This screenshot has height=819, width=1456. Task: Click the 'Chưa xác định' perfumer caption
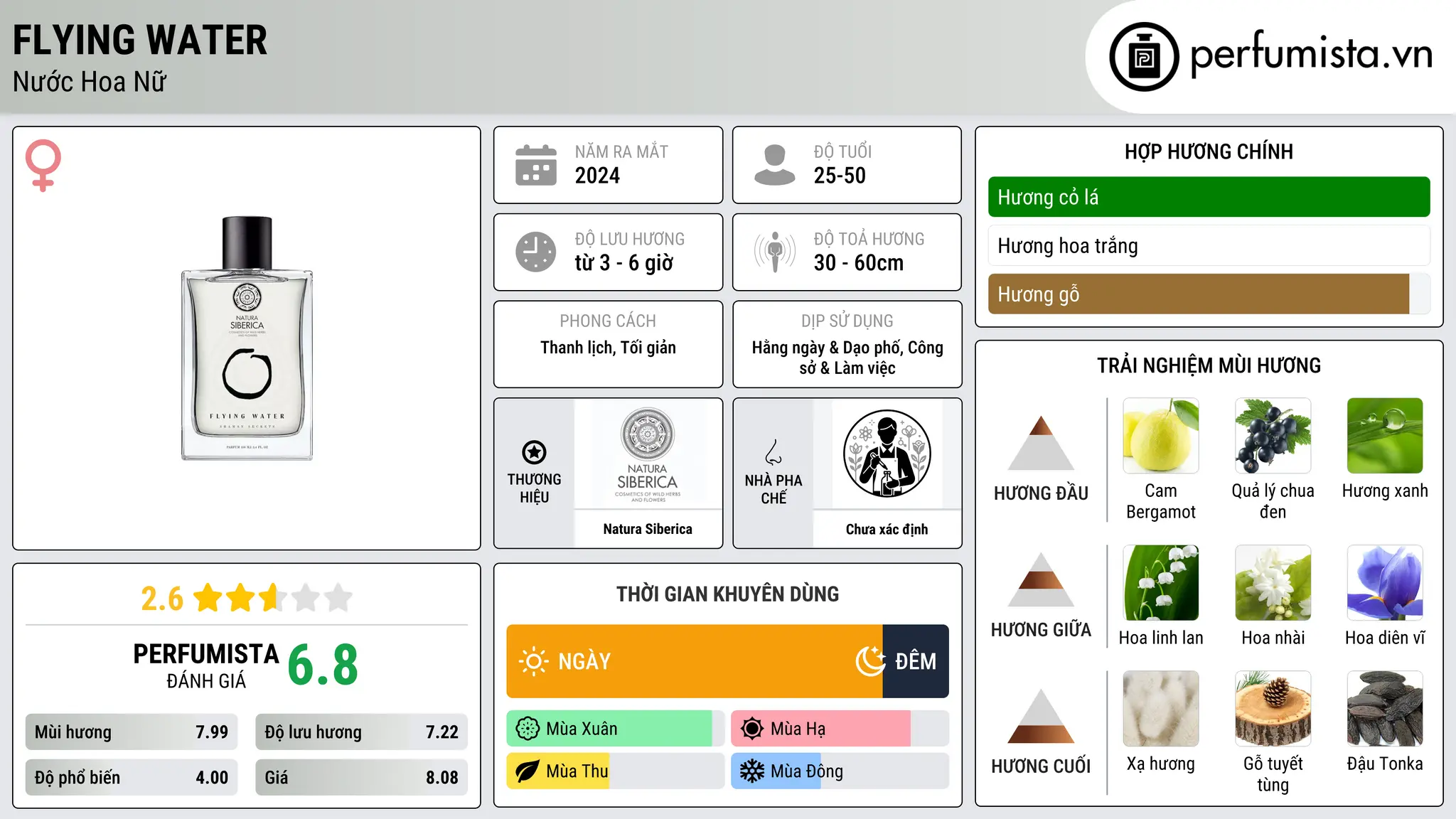pyautogui.click(x=887, y=529)
